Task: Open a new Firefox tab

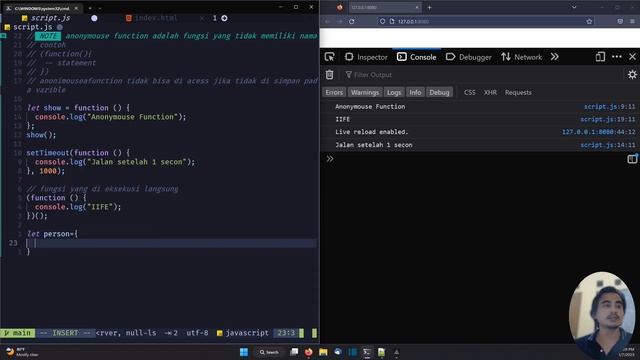Action: (x=429, y=7)
